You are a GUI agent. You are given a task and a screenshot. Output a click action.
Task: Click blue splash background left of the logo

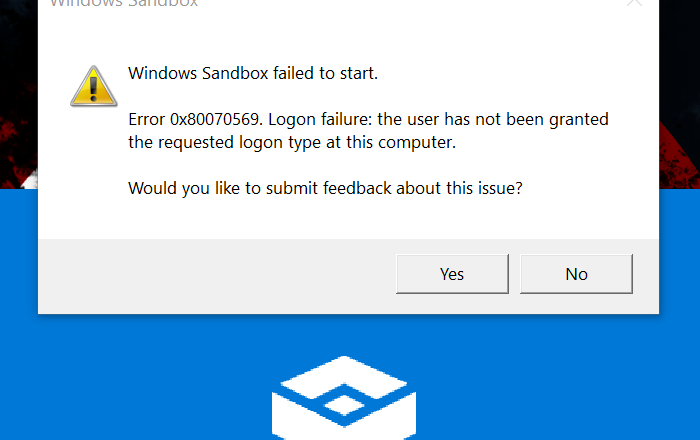[130, 380]
